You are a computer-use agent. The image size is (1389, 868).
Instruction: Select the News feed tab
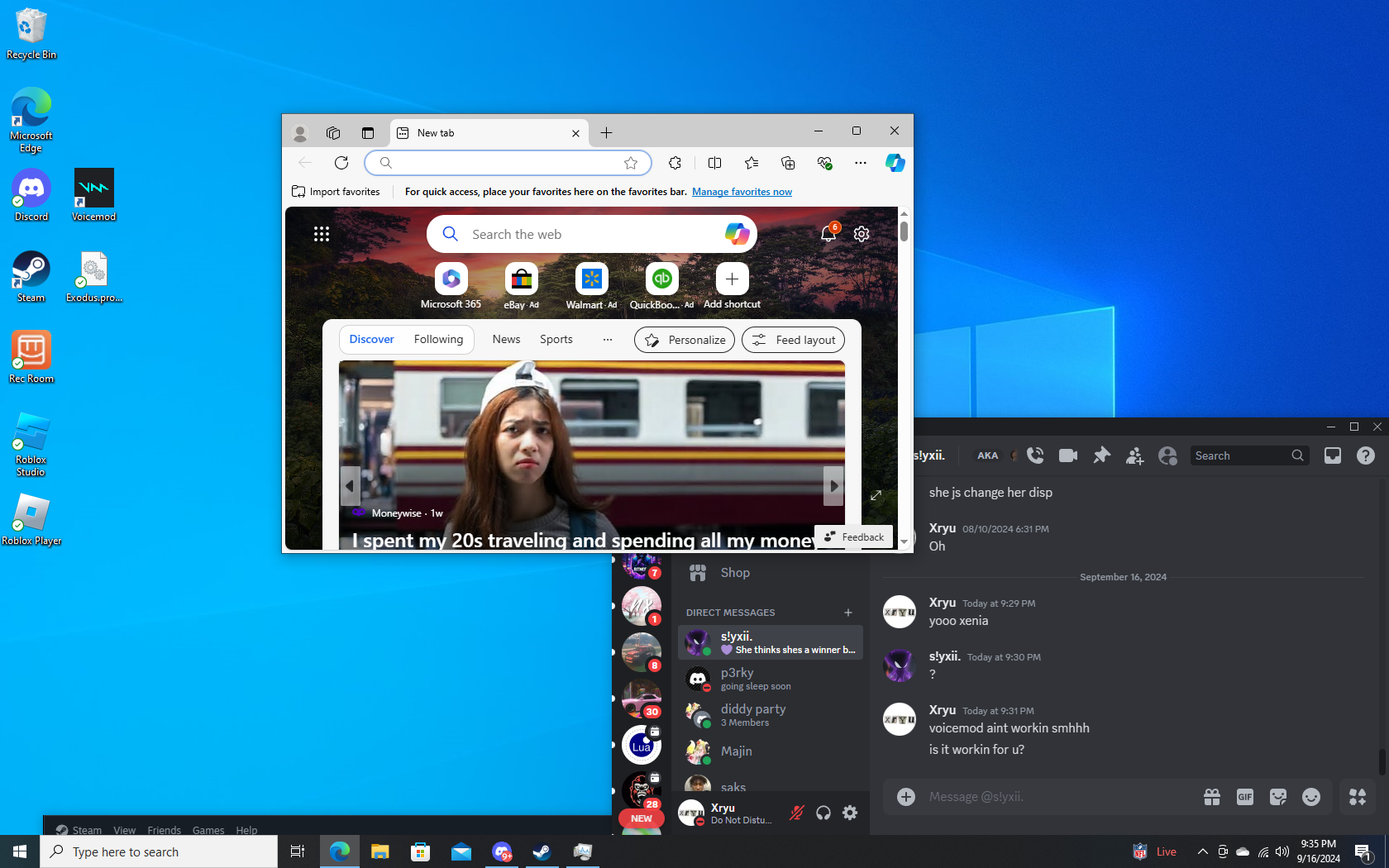point(506,340)
